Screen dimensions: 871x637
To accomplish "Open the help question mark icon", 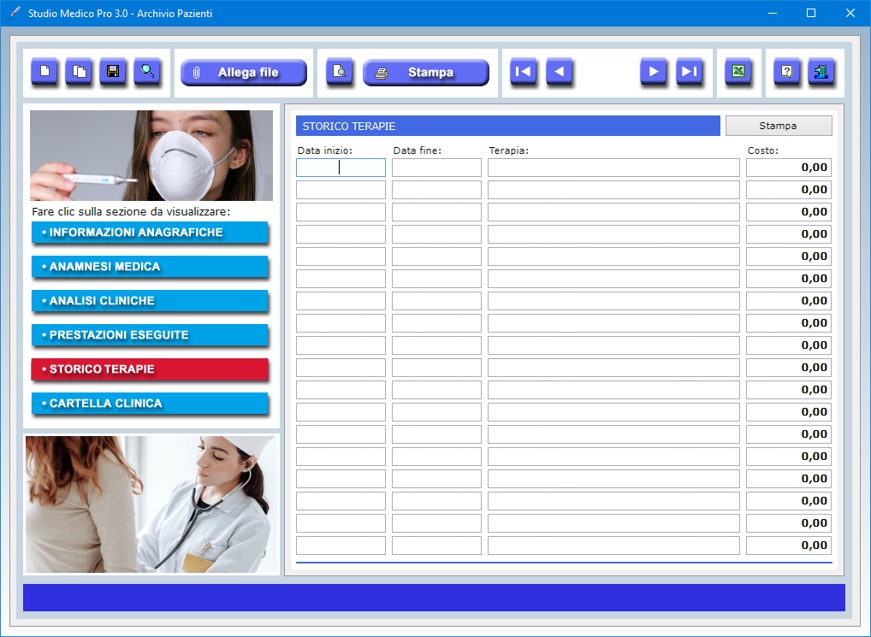I will [787, 72].
